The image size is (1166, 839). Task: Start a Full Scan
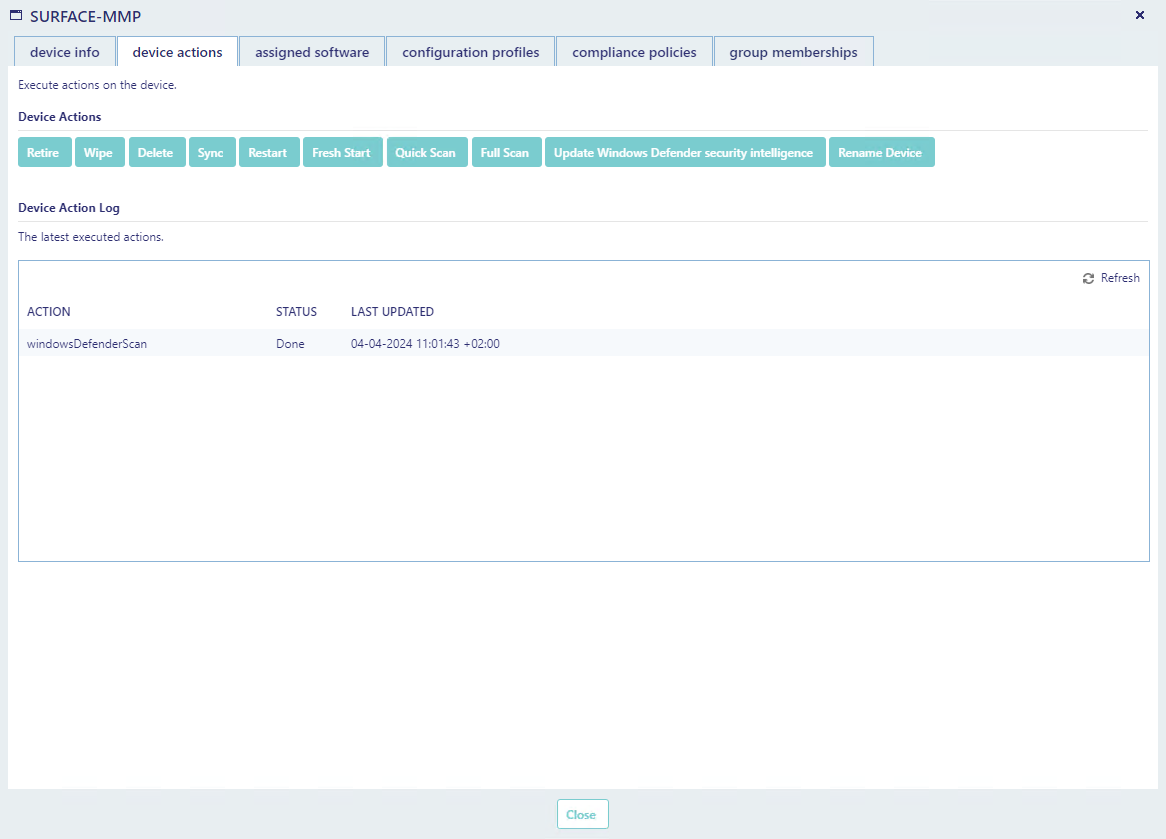[505, 153]
